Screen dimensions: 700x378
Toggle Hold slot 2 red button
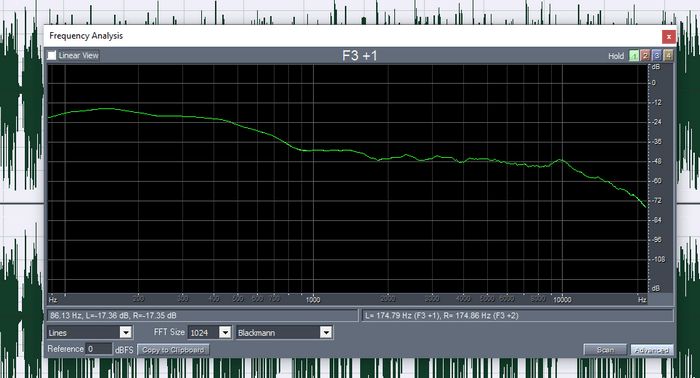point(645,55)
